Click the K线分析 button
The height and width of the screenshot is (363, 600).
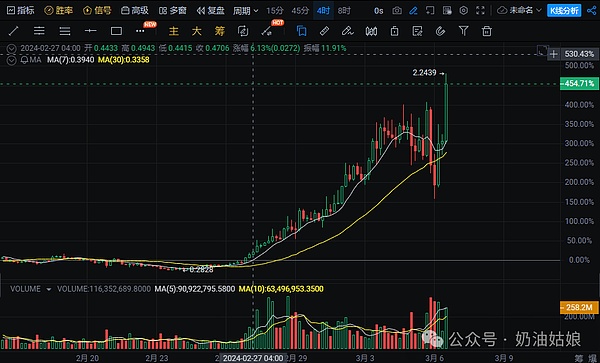point(564,11)
